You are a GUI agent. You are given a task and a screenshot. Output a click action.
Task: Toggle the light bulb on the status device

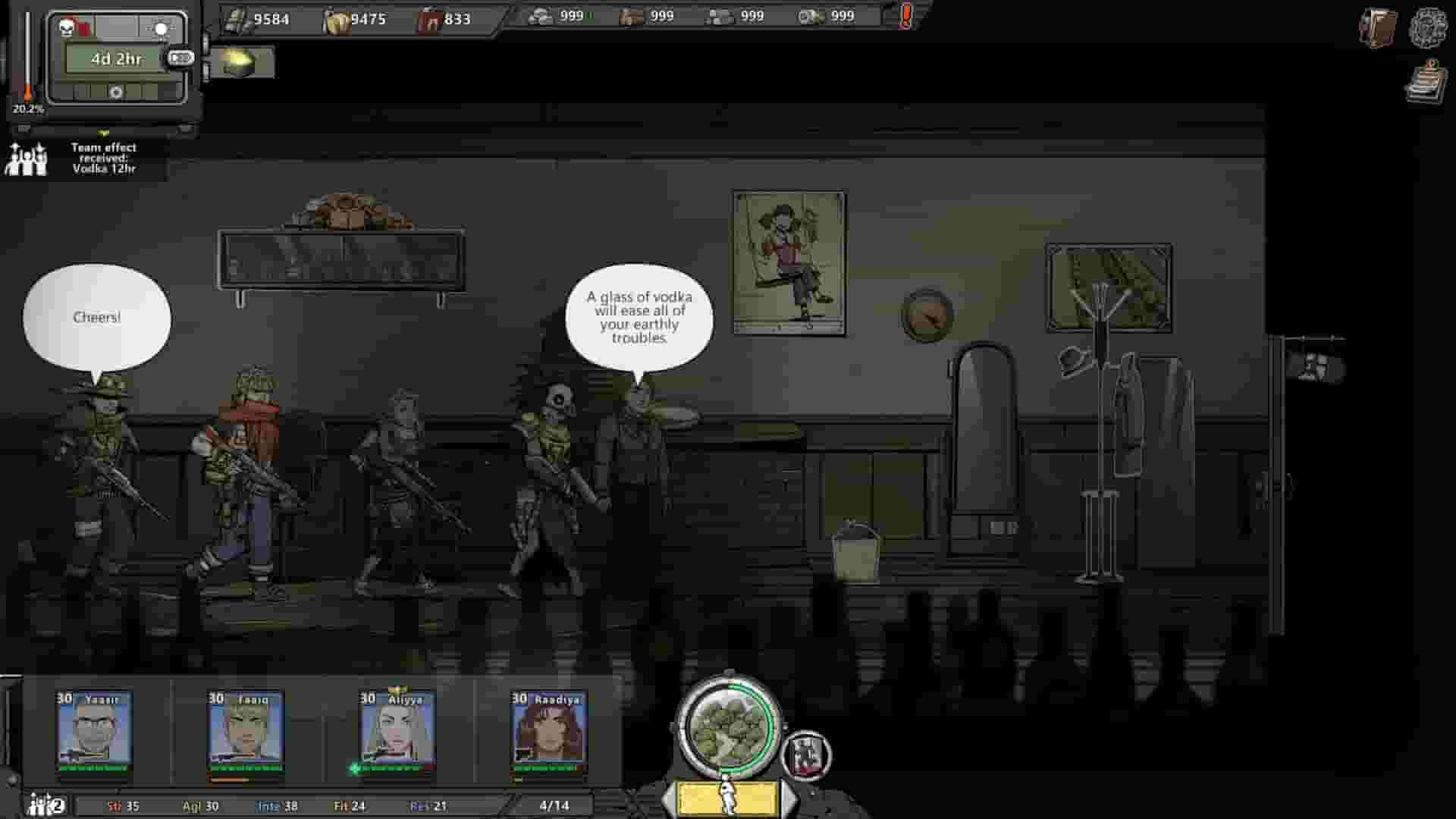(x=161, y=28)
